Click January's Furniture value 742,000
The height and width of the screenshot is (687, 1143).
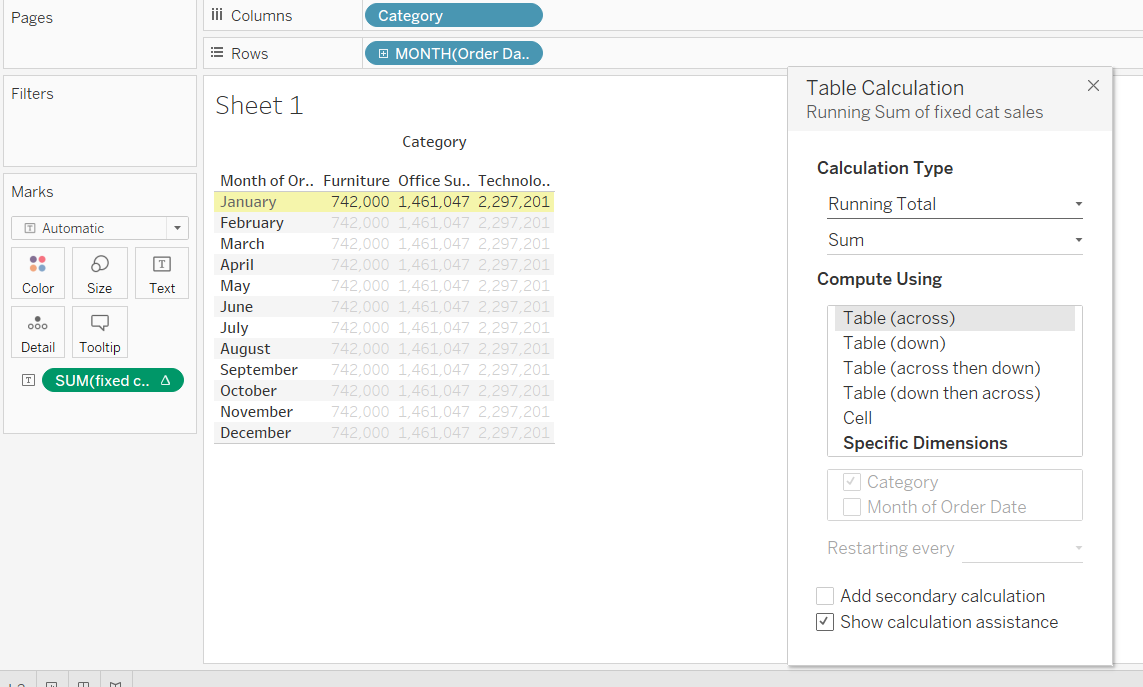(360, 202)
